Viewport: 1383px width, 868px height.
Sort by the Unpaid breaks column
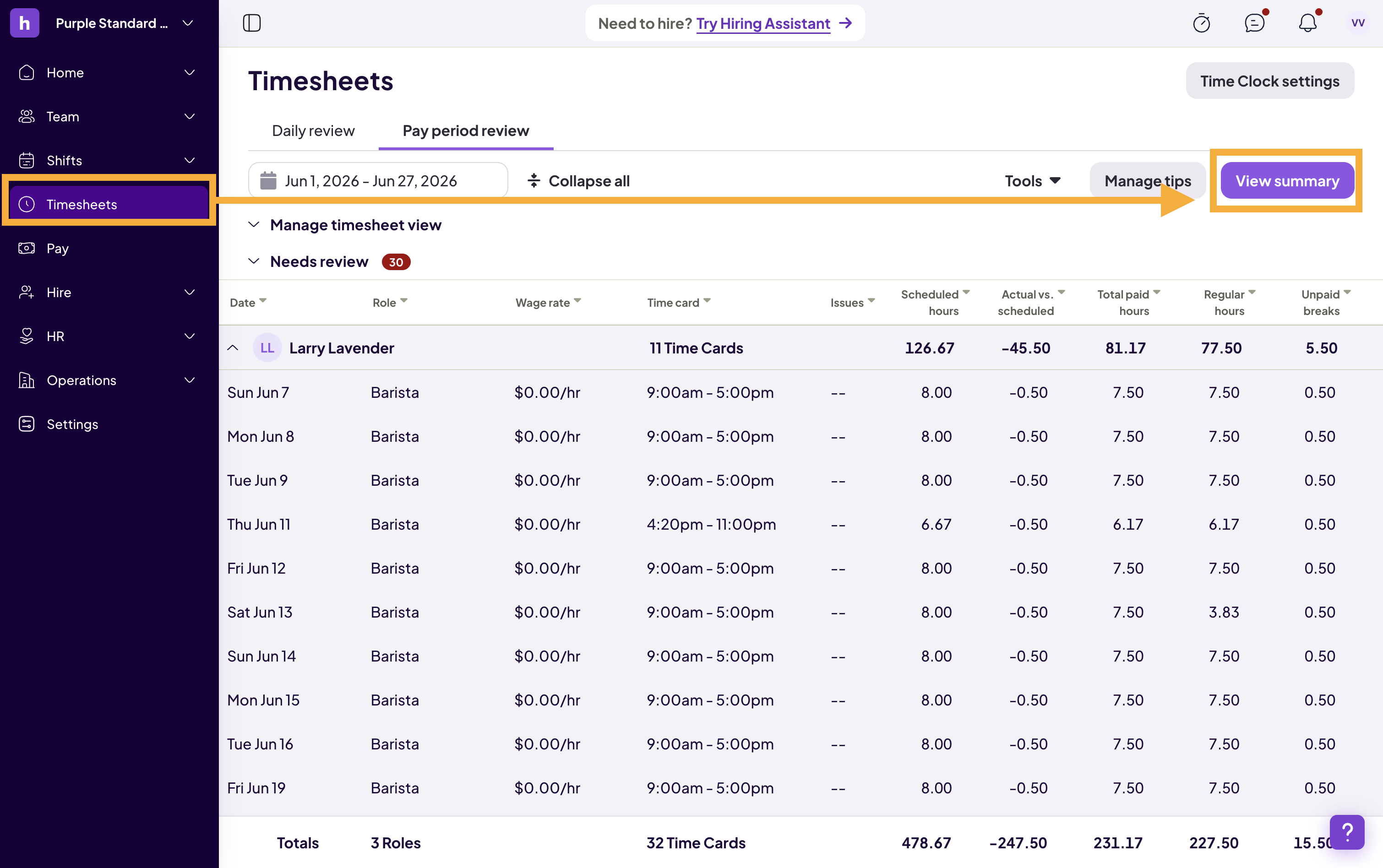click(x=1326, y=303)
